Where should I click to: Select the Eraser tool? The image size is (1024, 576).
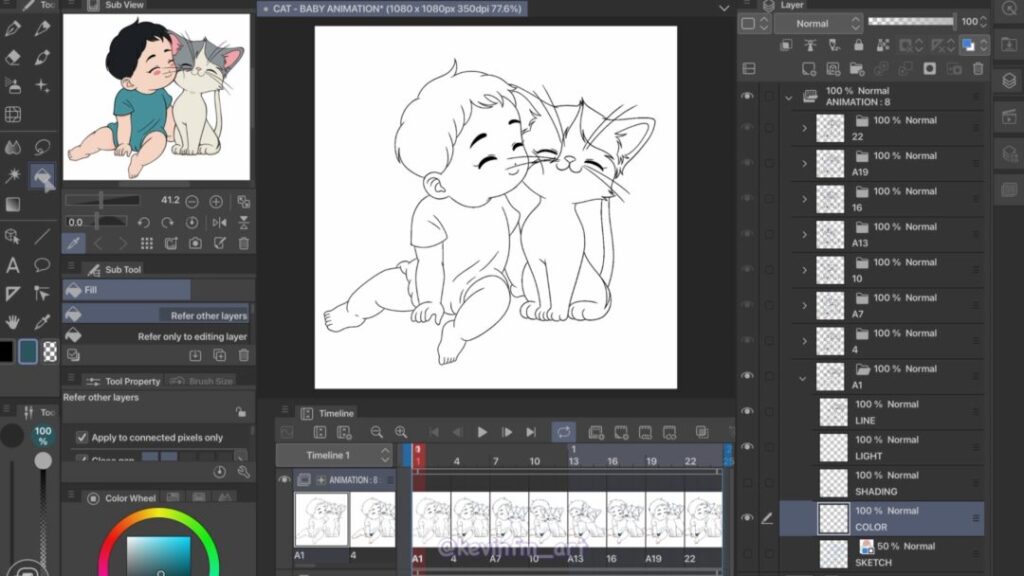(13, 57)
